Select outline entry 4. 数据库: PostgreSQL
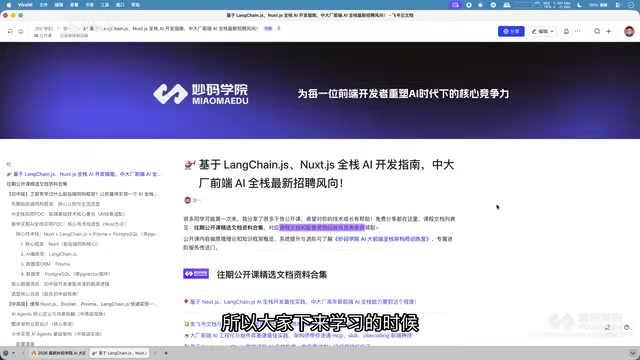 pos(65,274)
